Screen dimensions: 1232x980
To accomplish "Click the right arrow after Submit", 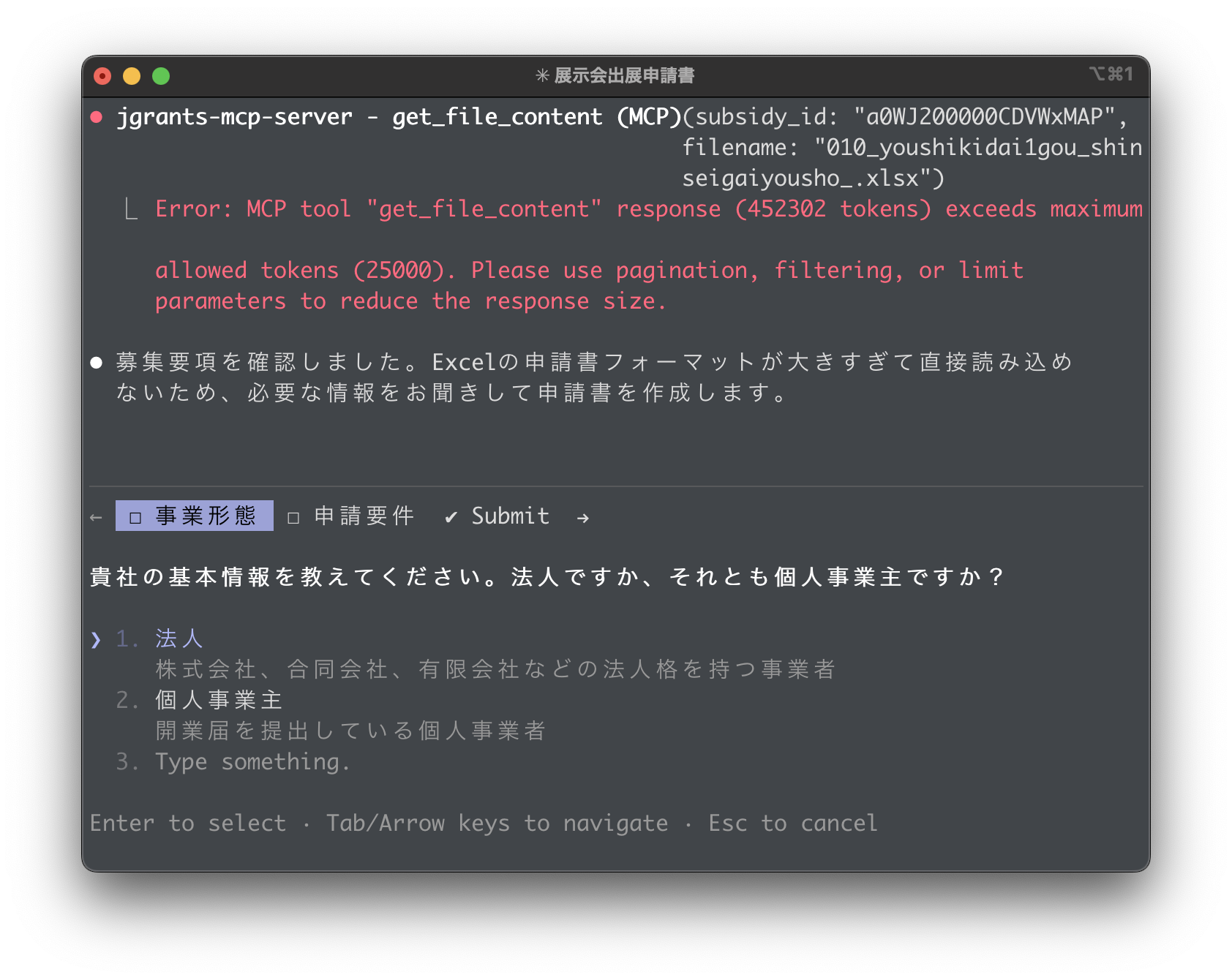I will [582, 518].
